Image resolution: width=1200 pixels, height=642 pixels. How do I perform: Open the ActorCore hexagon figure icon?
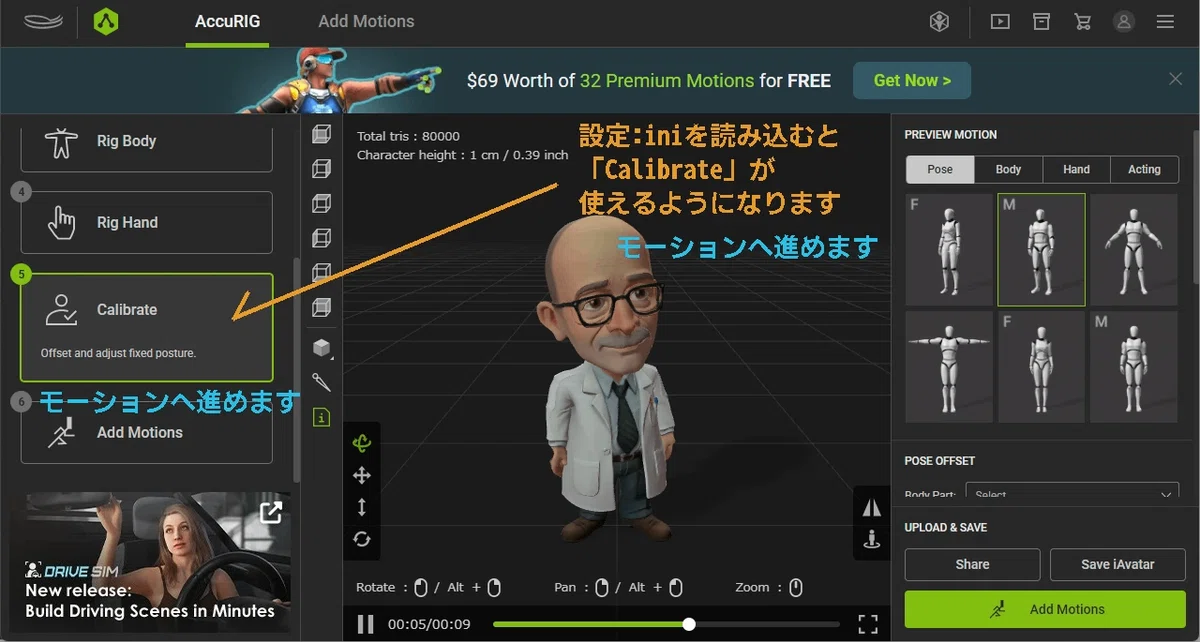coord(939,21)
